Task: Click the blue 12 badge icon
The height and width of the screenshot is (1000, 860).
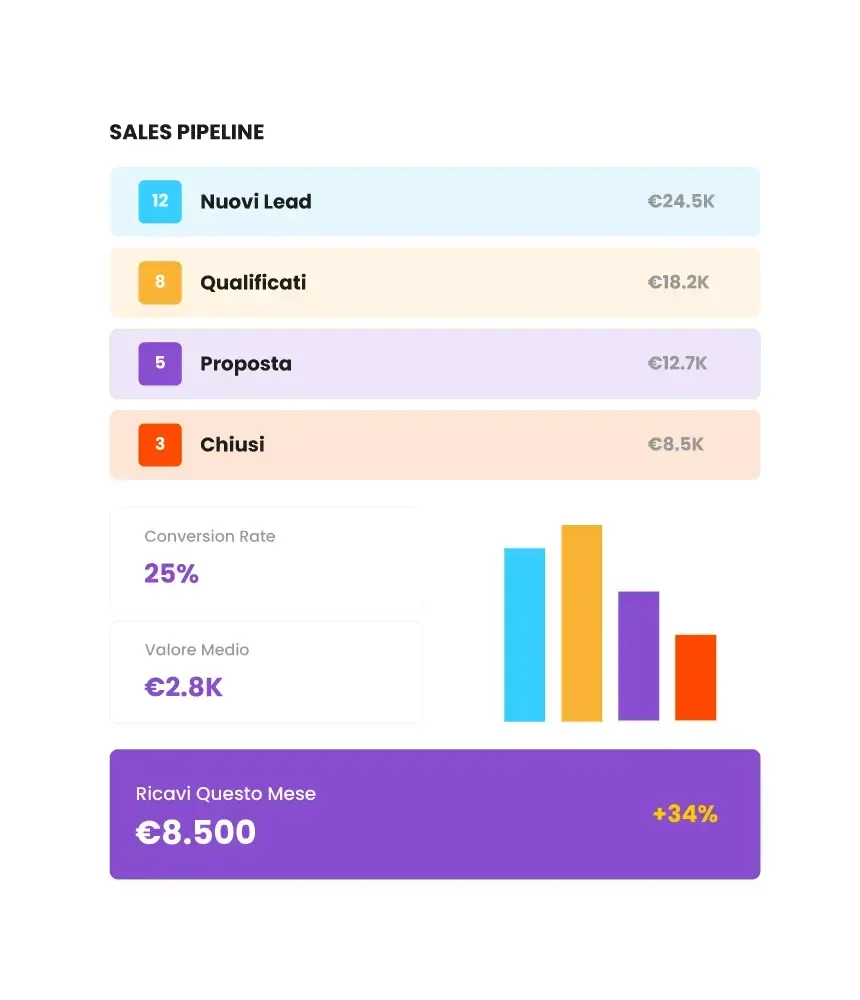Action: 159,202
